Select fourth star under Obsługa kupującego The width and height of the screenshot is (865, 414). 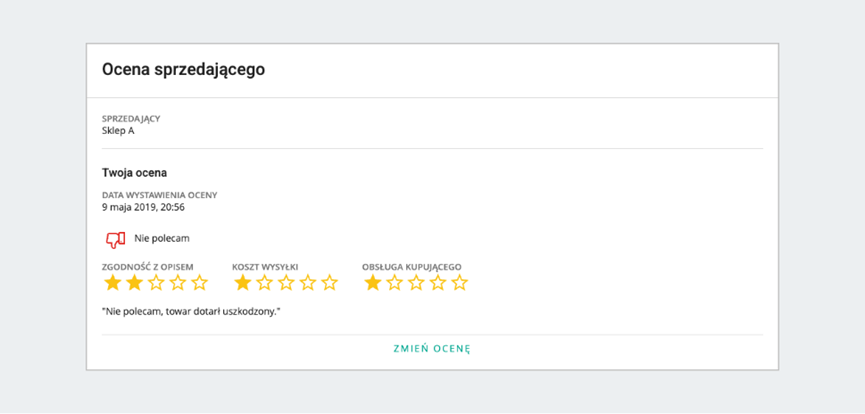[x=438, y=283]
